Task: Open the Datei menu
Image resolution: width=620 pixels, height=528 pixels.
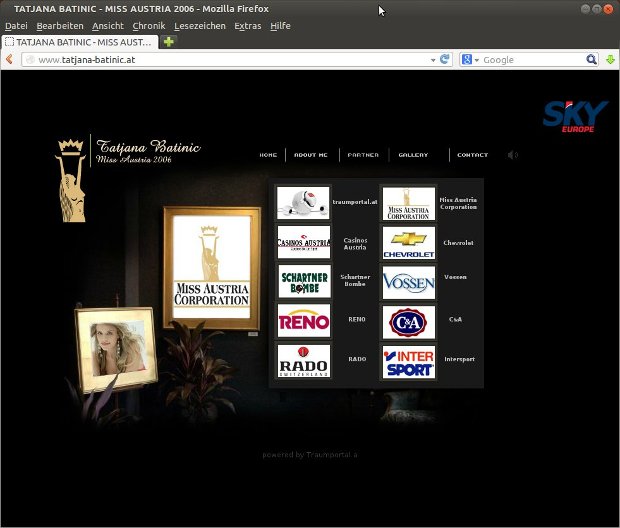Action: click(16, 26)
